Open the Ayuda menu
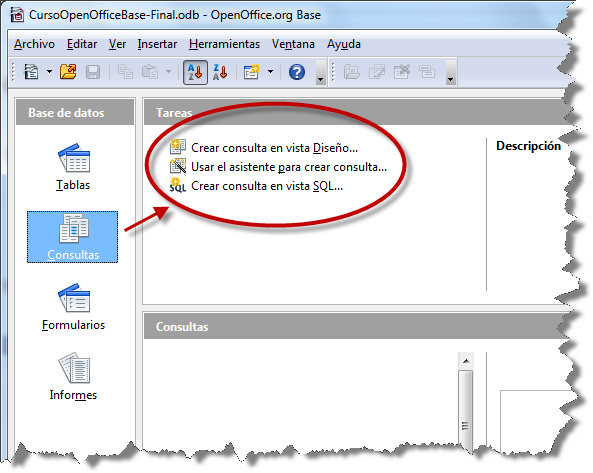The image size is (593, 473). pyautogui.click(x=343, y=44)
